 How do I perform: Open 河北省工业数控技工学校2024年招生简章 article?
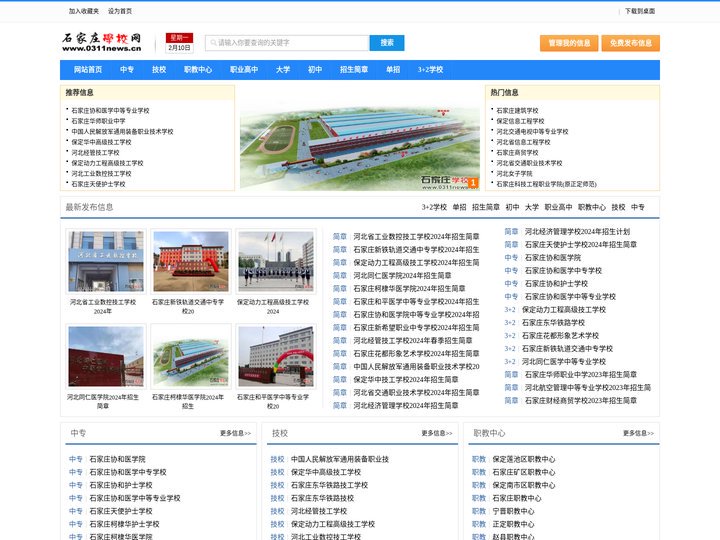pos(416,236)
